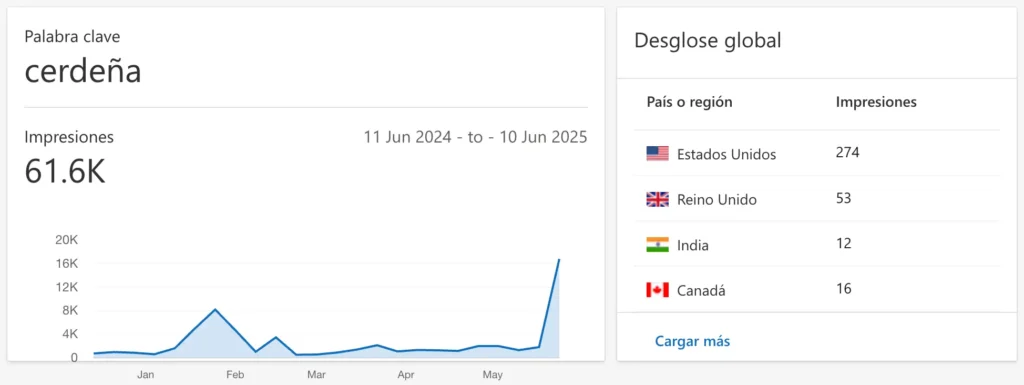The width and height of the screenshot is (1024, 385).
Task: Click the Palabra clave label
Action: tap(72, 37)
